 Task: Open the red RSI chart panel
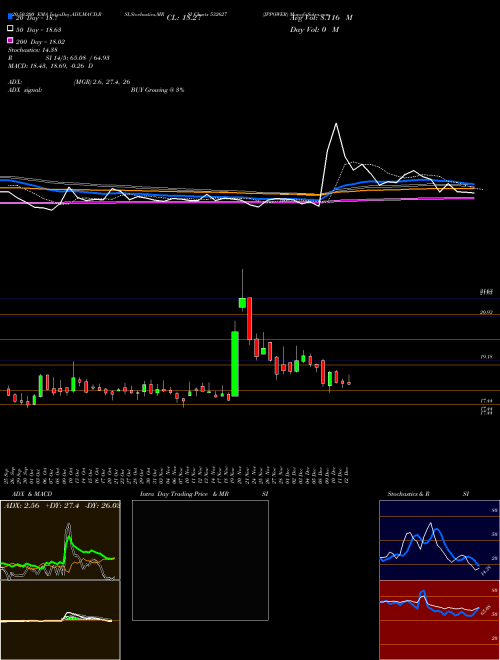point(439,620)
